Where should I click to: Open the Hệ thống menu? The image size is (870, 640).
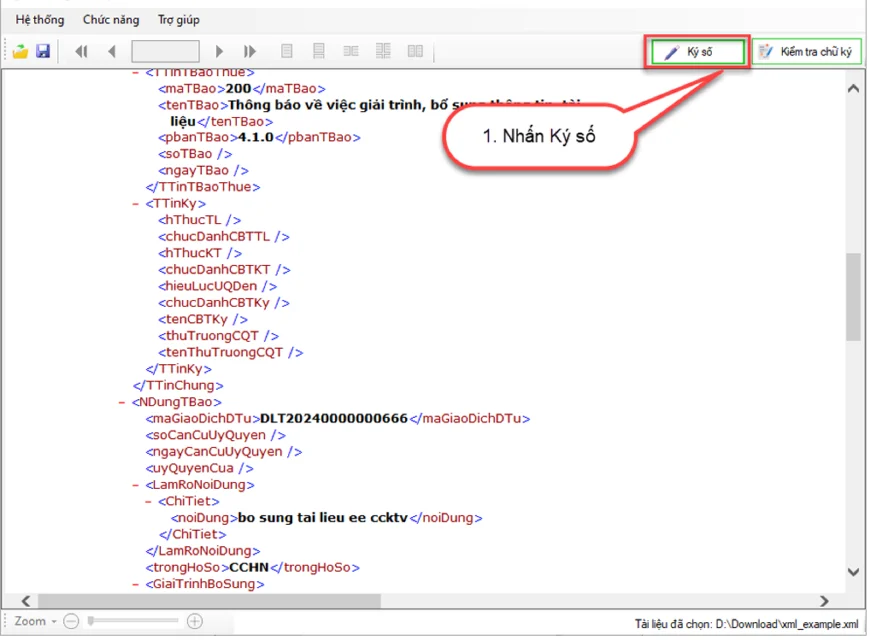coord(40,20)
